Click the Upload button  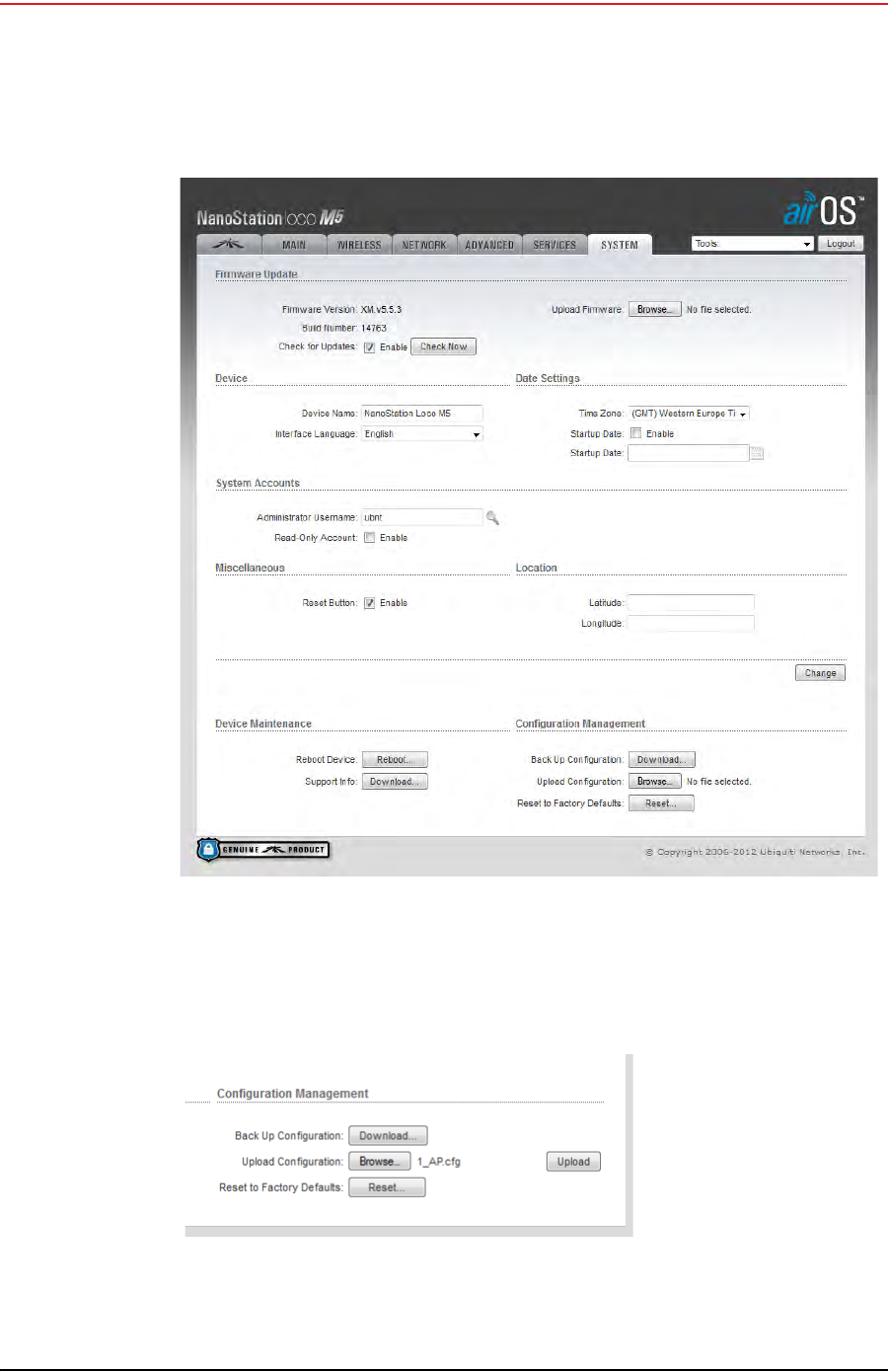(x=573, y=1162)
